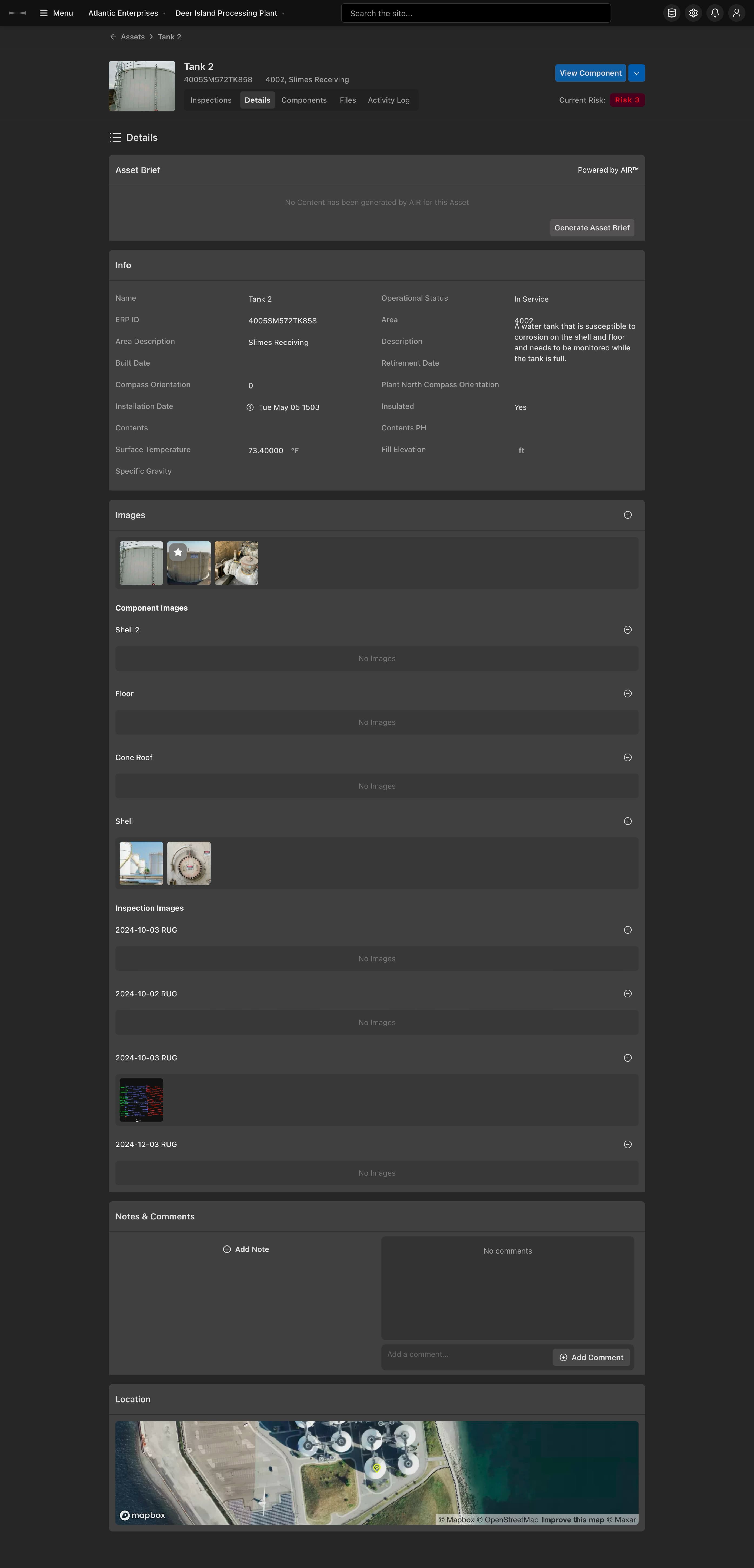
Task: Open the dropdown next to View Component
Action: tap(636, 72)
